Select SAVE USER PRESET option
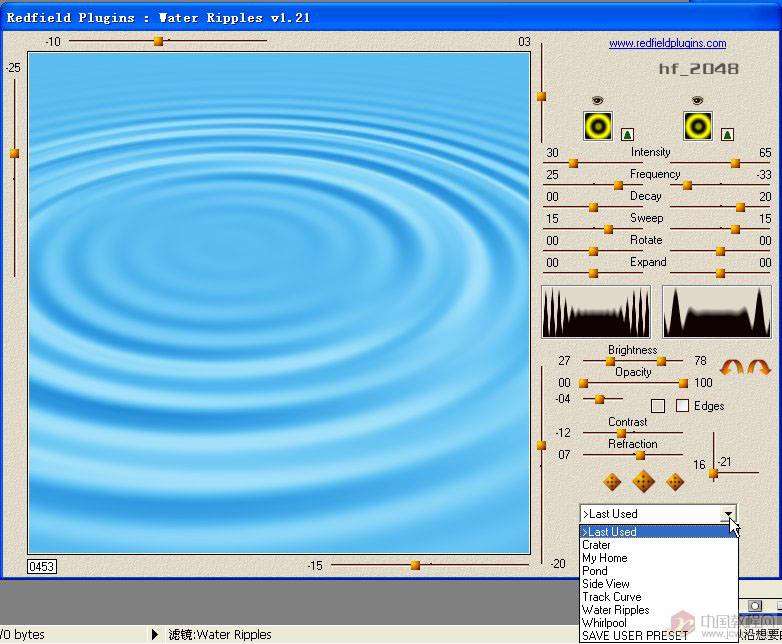This screenshot has height=644, width=782. (x=658, y=636)
